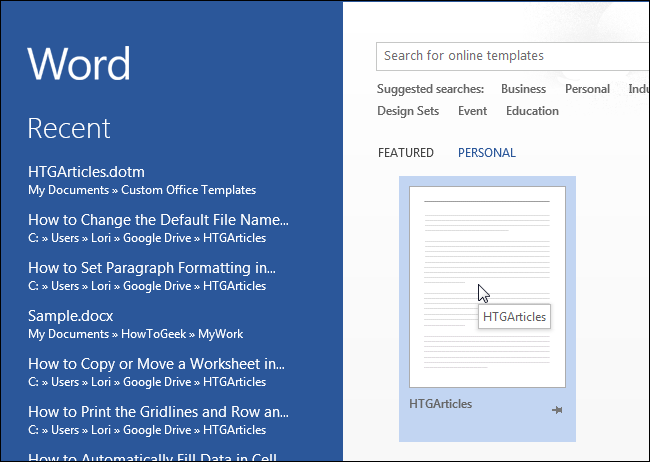This screenshot has width=650, height=462.
Task: Click the Search for online templates field
Action: tap(513, 56)
